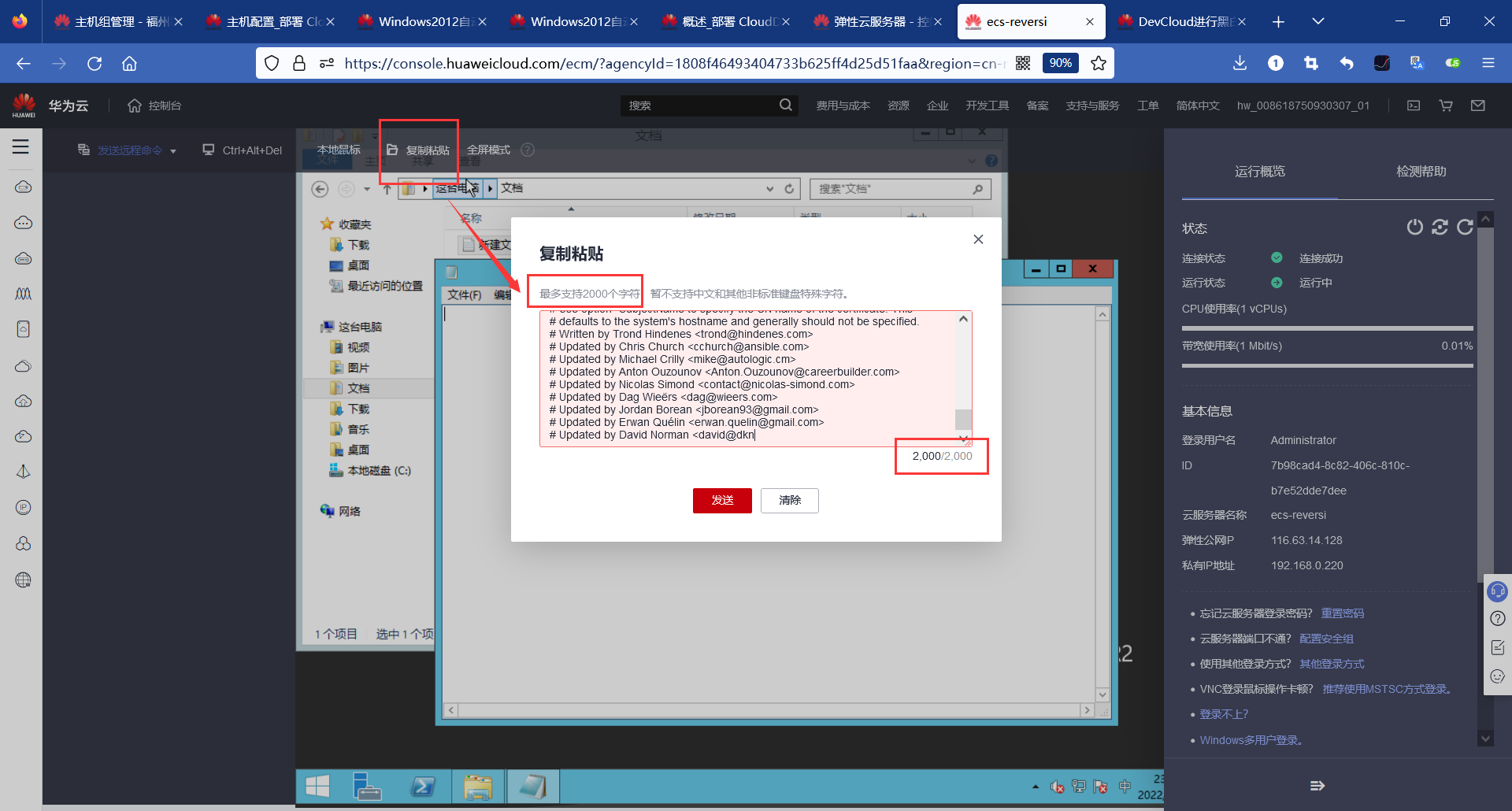The width and height of the screenshot is (1512, 811).
Task: Switch to the 运行概览 tab
Action: click(x=1260, y=172)
